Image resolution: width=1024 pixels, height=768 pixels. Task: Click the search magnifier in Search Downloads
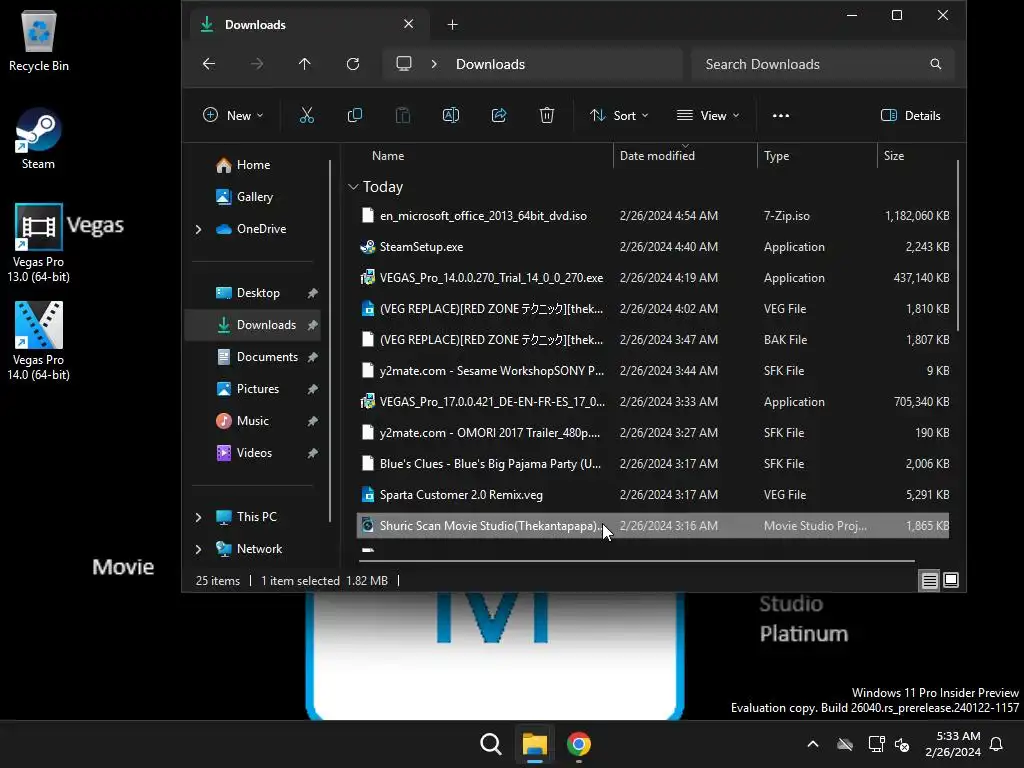pos(935,64)
